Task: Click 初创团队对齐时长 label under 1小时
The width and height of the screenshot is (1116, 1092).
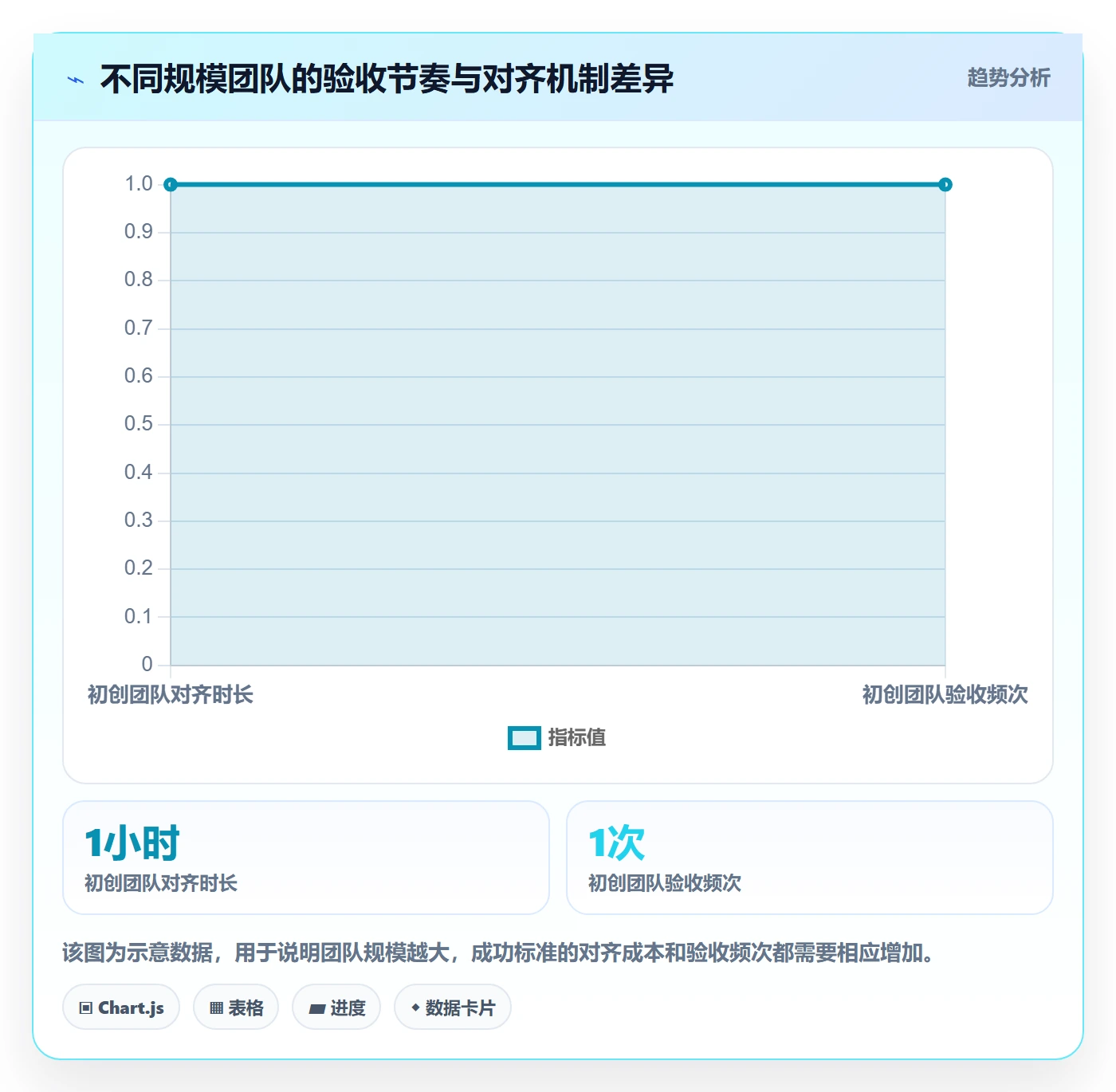Action: 161,883
